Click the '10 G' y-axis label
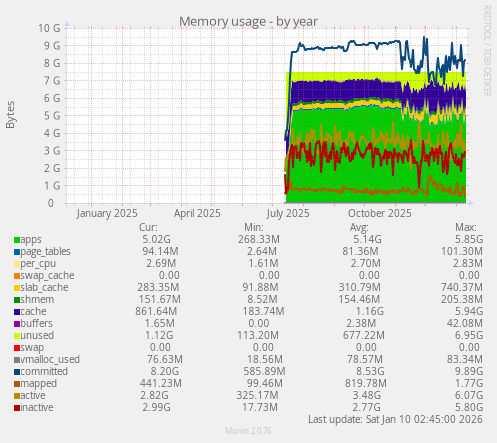Screen dimensions: 497x443 coord(49,28)
